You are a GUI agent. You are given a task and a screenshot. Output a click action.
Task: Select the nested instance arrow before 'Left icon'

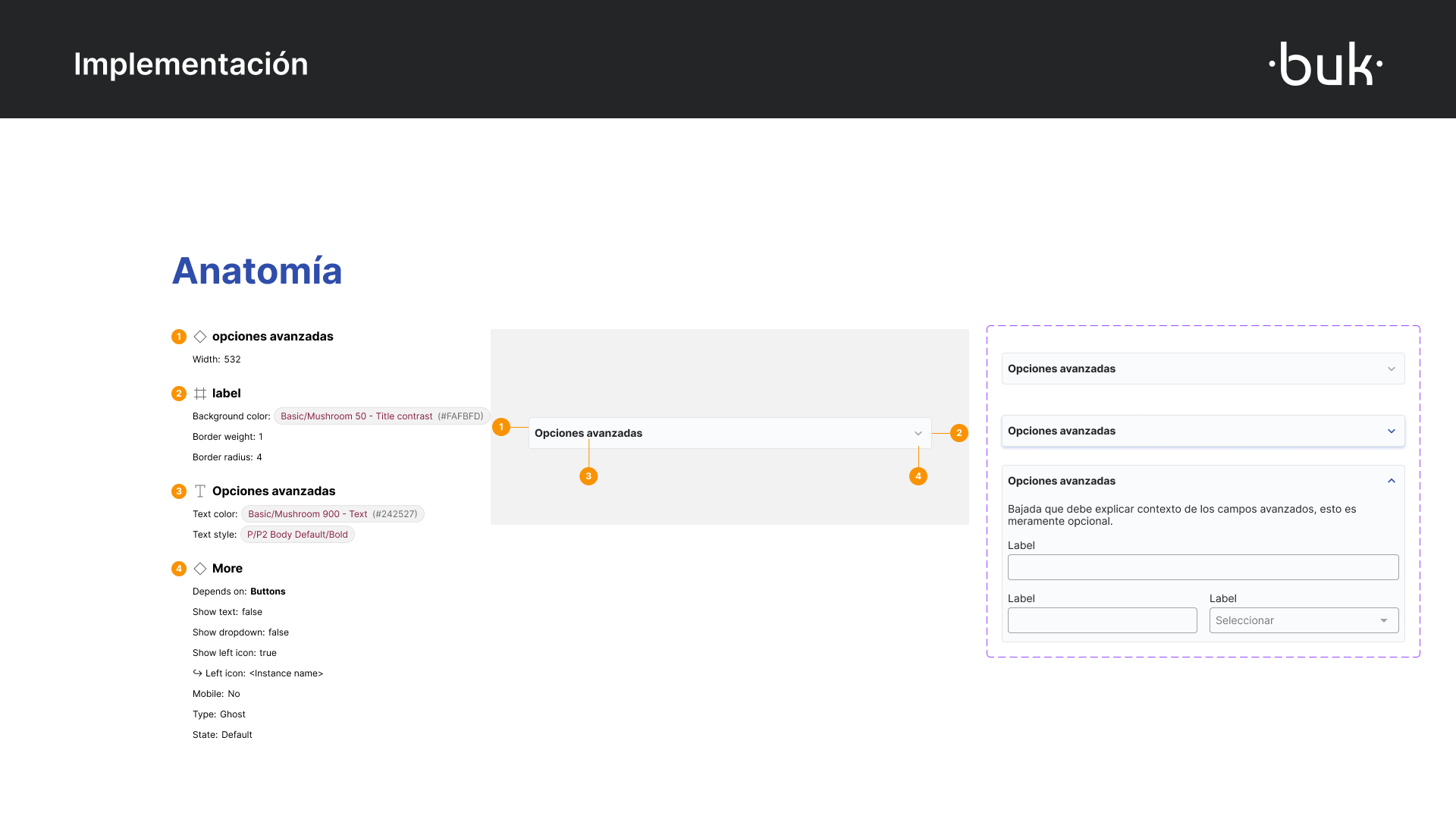click(x=197, y=673)
